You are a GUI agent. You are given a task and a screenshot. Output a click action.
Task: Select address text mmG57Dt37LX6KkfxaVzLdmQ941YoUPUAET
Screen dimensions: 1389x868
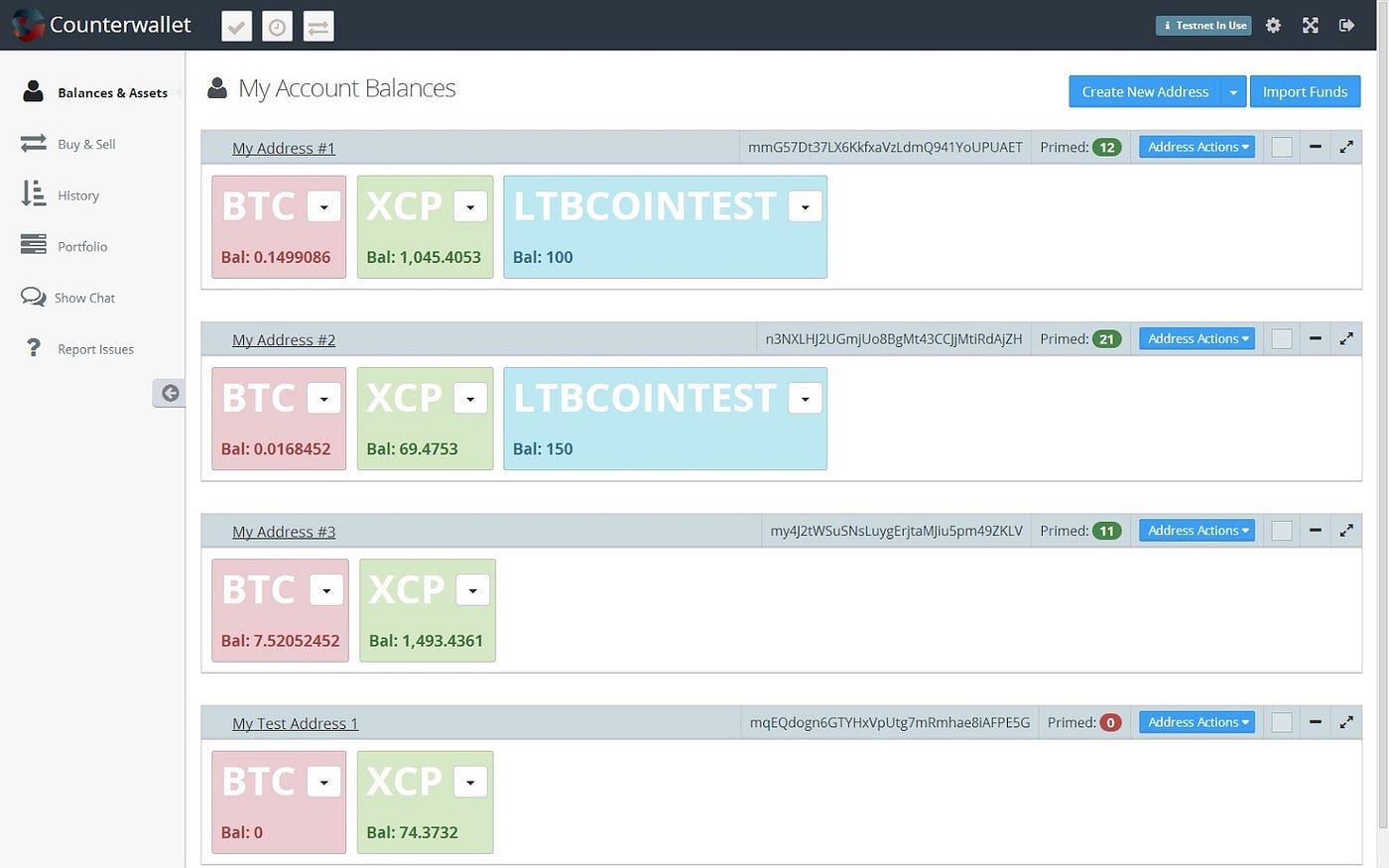click(885, 147)
